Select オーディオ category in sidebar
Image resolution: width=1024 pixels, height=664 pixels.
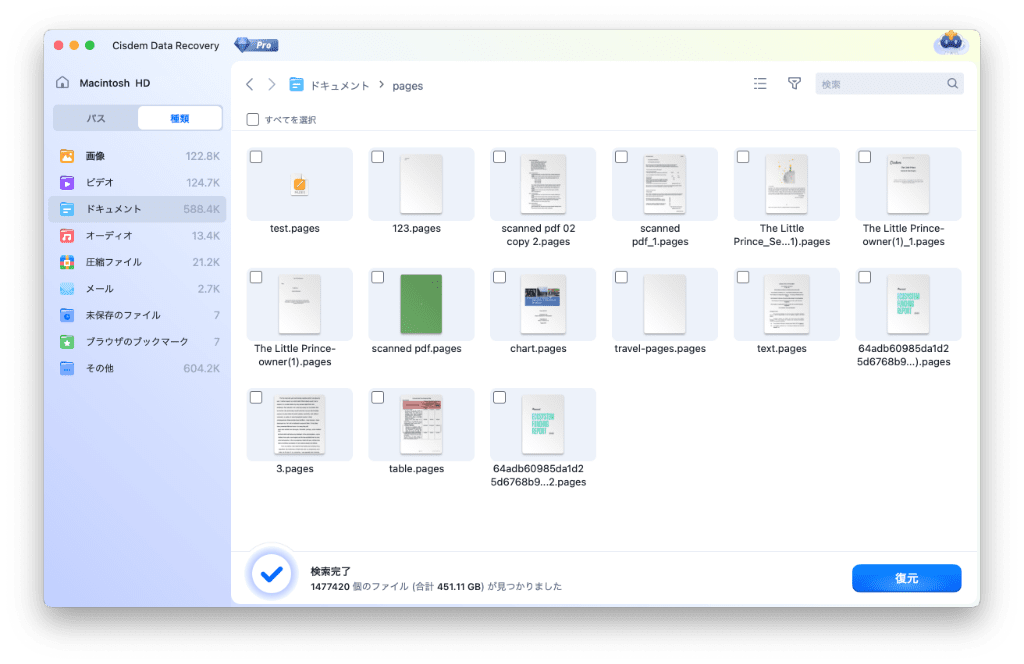pos(137,236)
